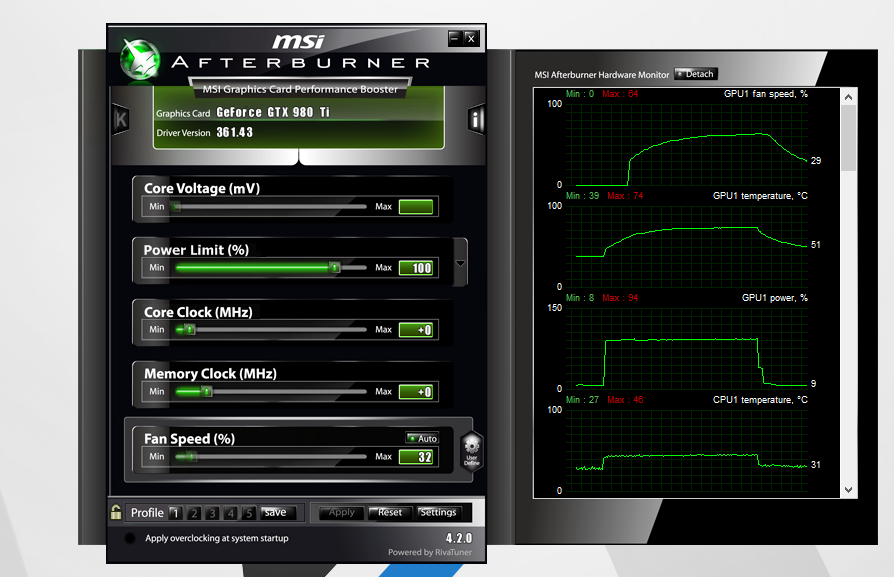Select profile slot 3
This screenshot has height=577, width=894.
212,513
